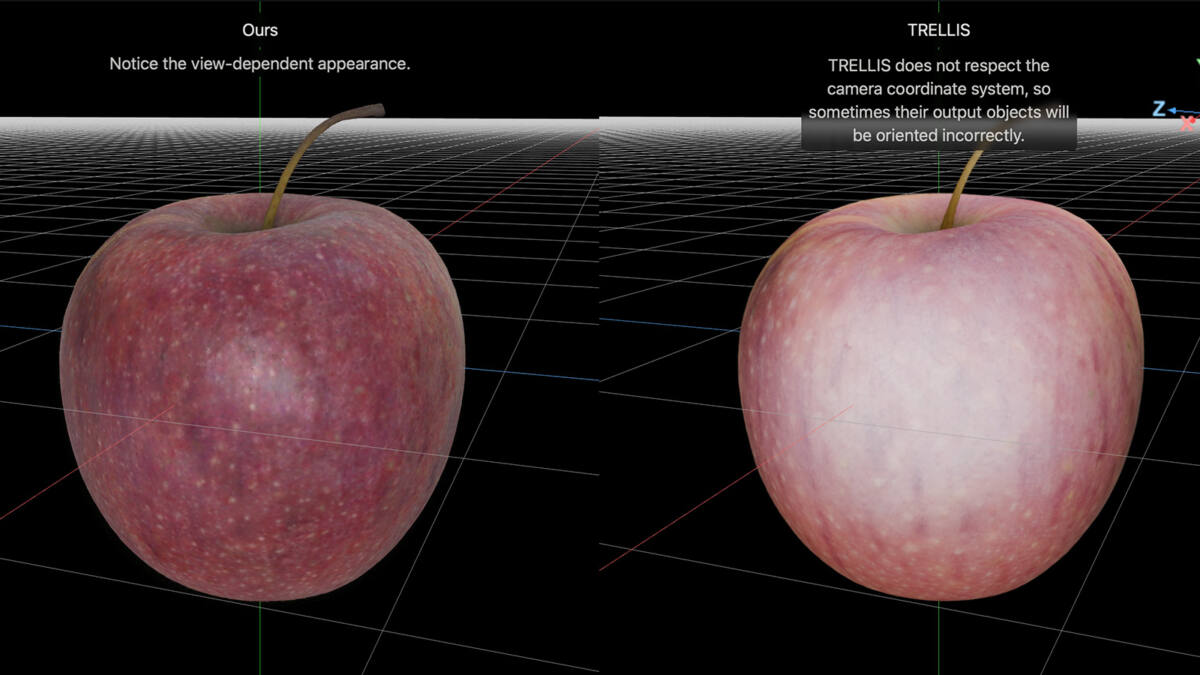Click the TRELLIS camera coordinate system note
Image resolution: width=1200 pixels, height=675 pixels.
(938, 100)
